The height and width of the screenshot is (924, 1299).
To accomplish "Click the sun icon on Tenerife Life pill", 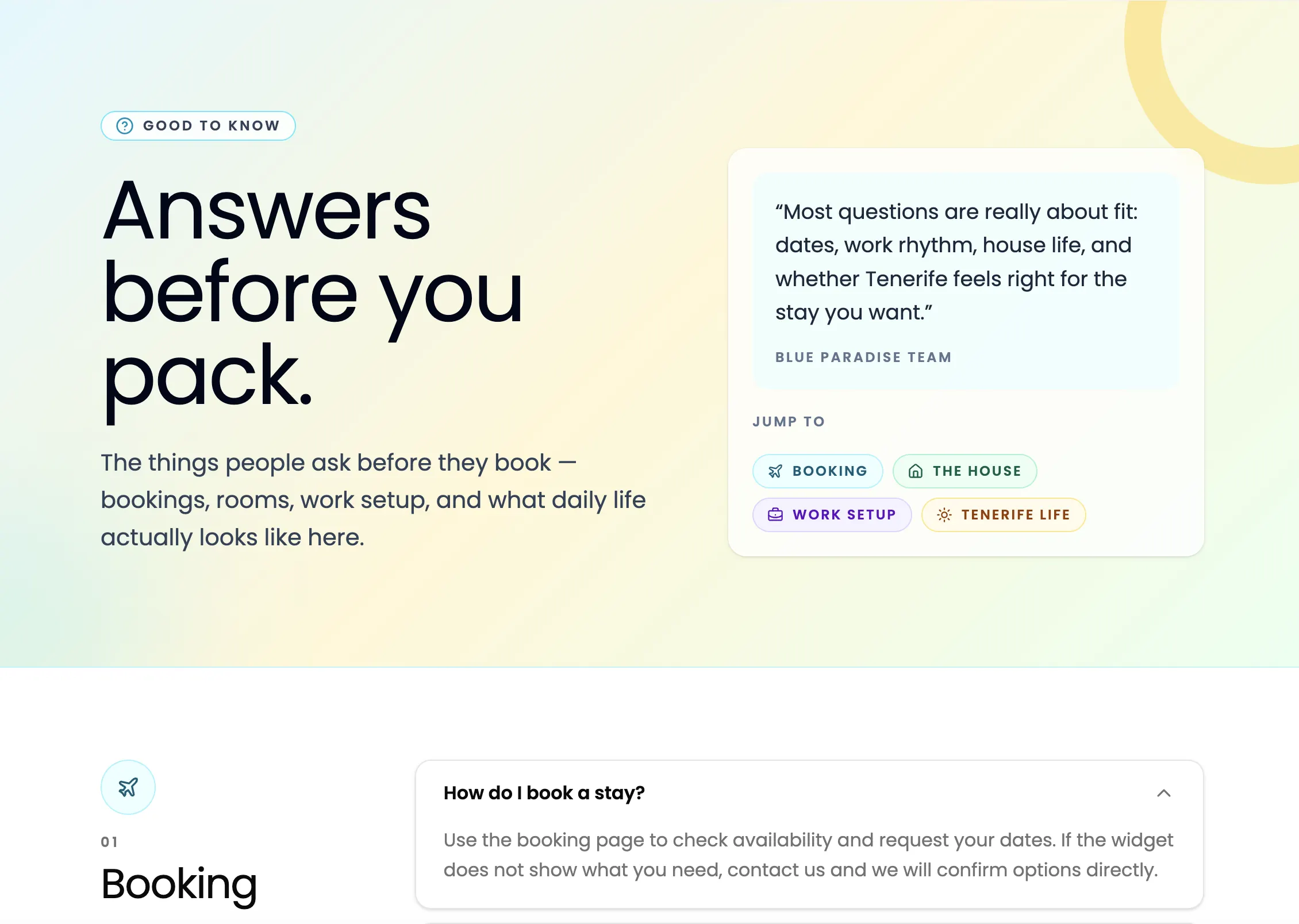I will point(944,515).
